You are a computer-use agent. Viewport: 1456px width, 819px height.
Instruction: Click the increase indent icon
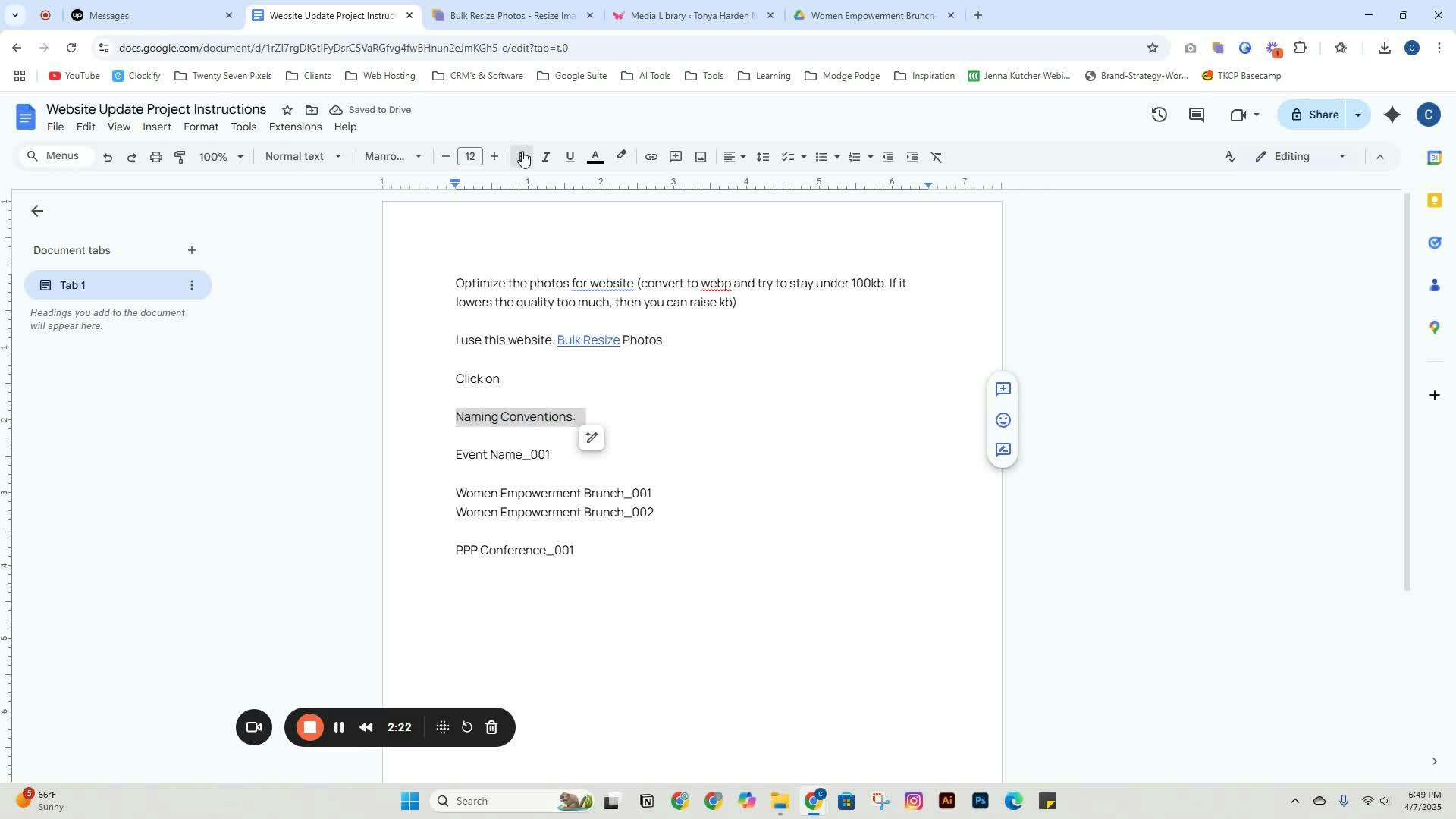[x=912, y=157]
